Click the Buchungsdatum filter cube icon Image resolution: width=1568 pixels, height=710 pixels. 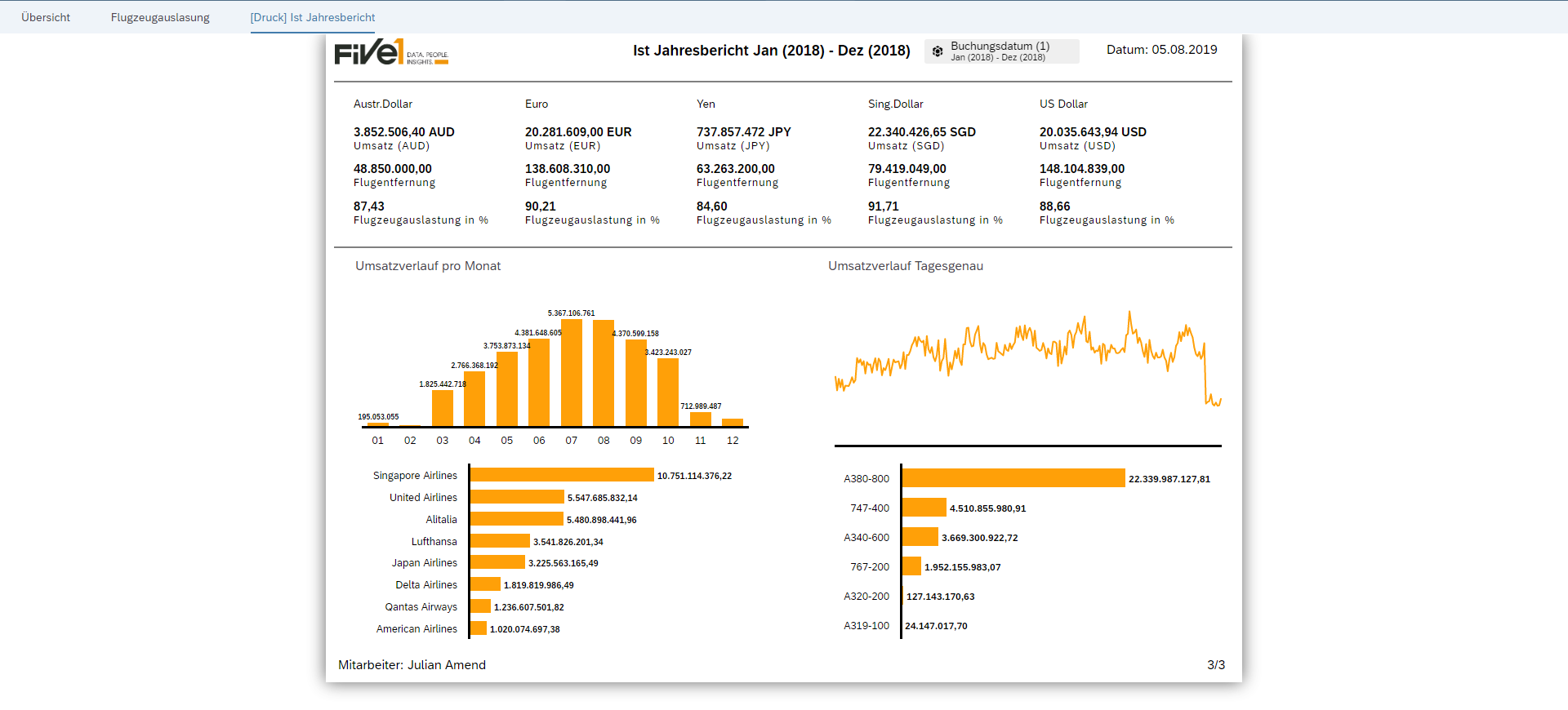coord(938,51)
